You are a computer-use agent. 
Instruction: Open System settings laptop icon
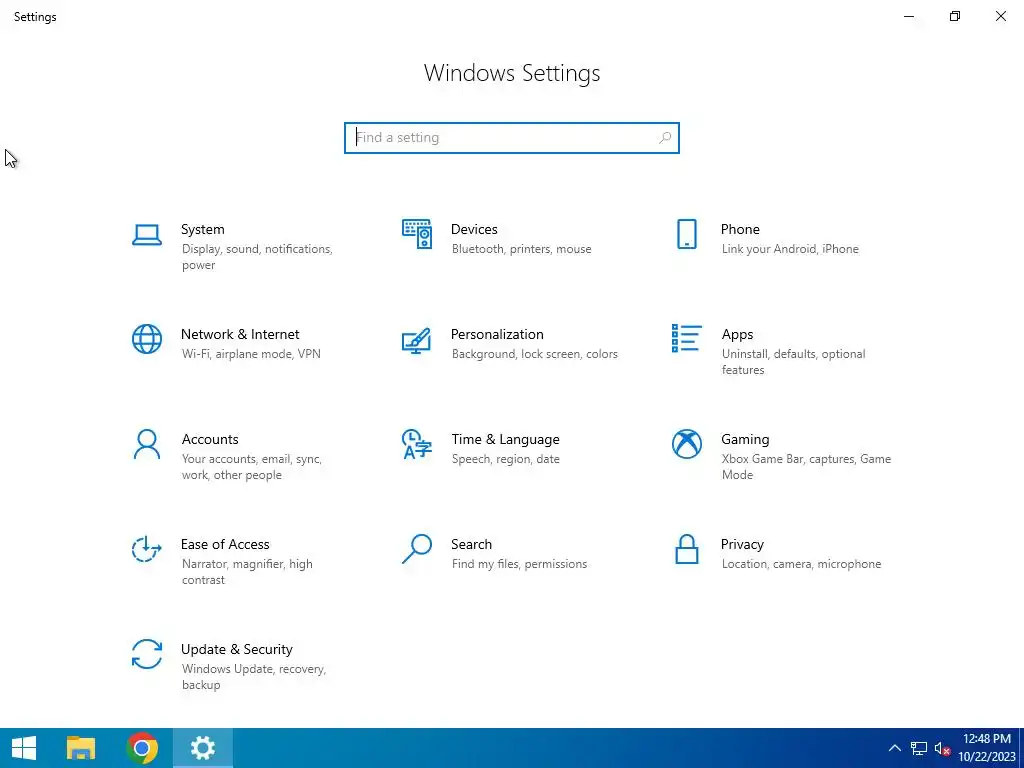pos(147,234)
